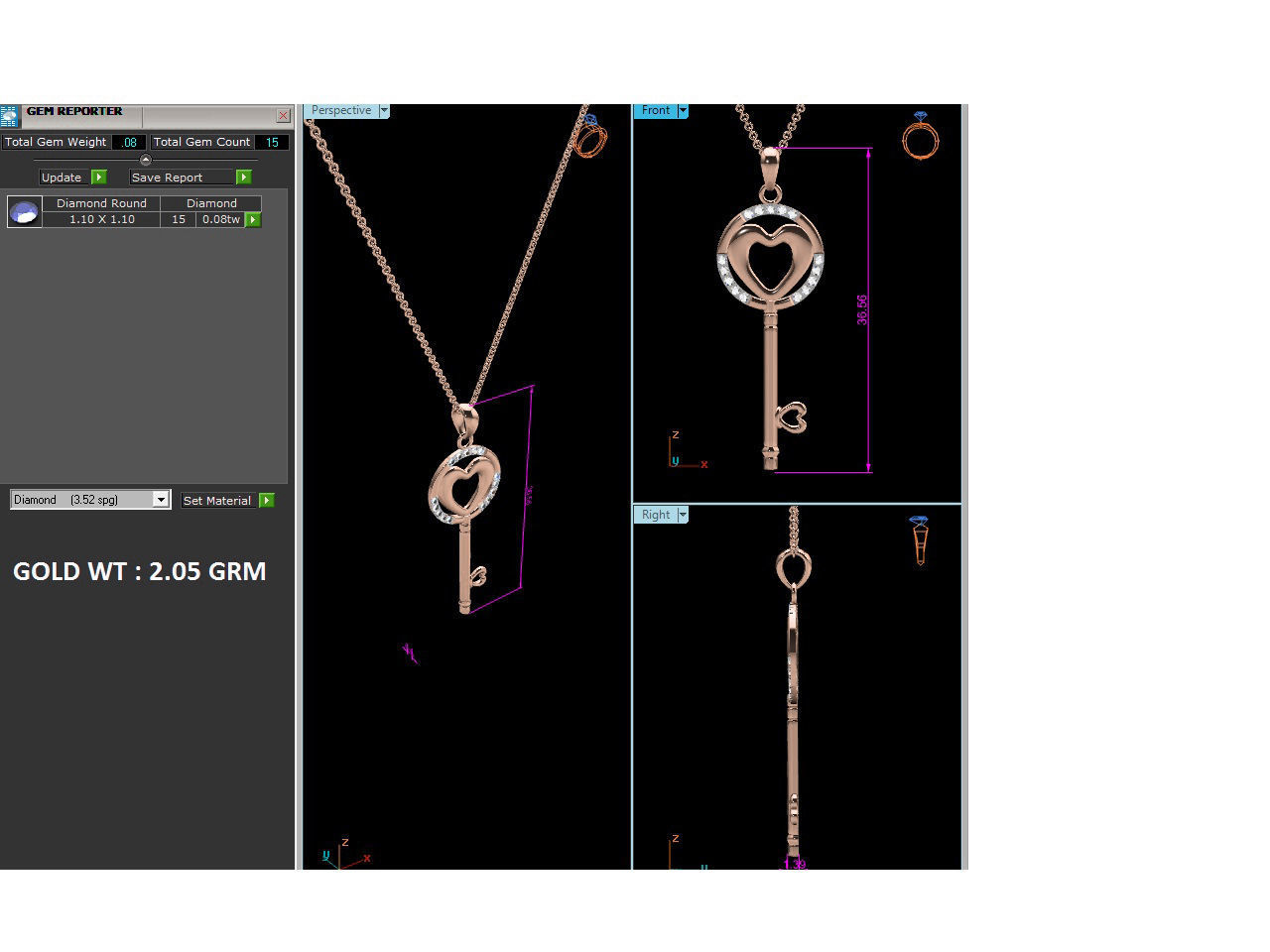Click the 1.10 X 1.10 size cell
Viewport: 1270px width, 952px height.
pyautogui.click(x=101, y=219)
